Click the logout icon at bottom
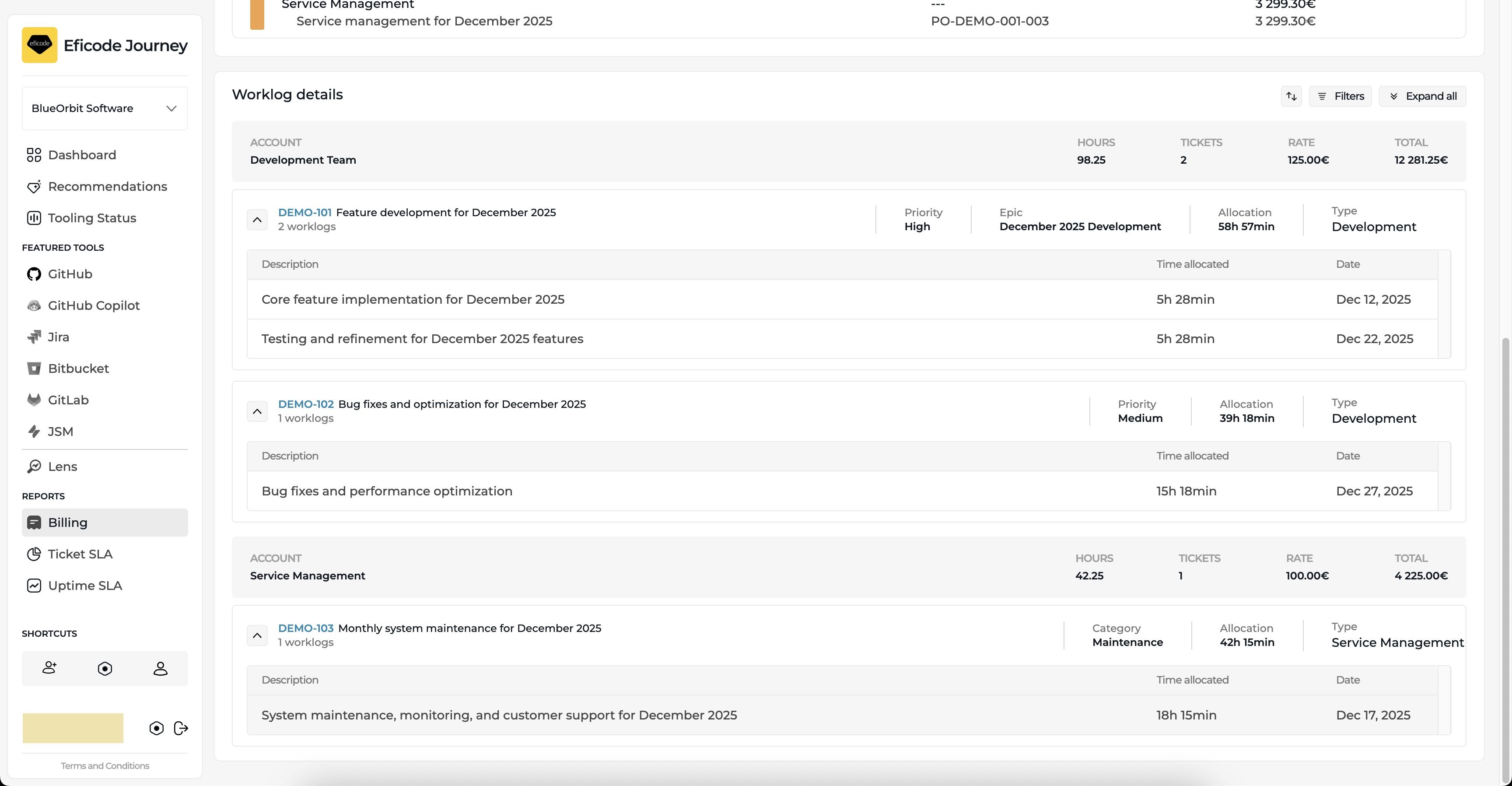Screen dimensions: 1512x786 click(181, 729)
